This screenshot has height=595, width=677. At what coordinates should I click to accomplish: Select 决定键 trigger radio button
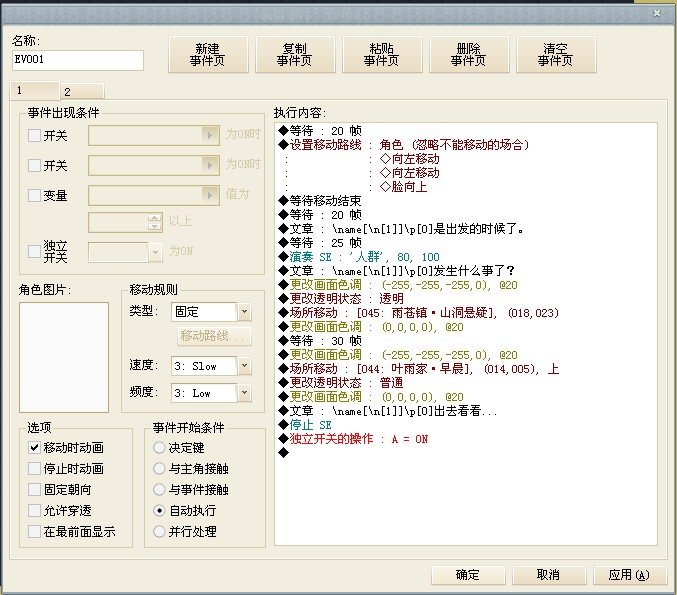pyautogui.click(x=159, y=447)
